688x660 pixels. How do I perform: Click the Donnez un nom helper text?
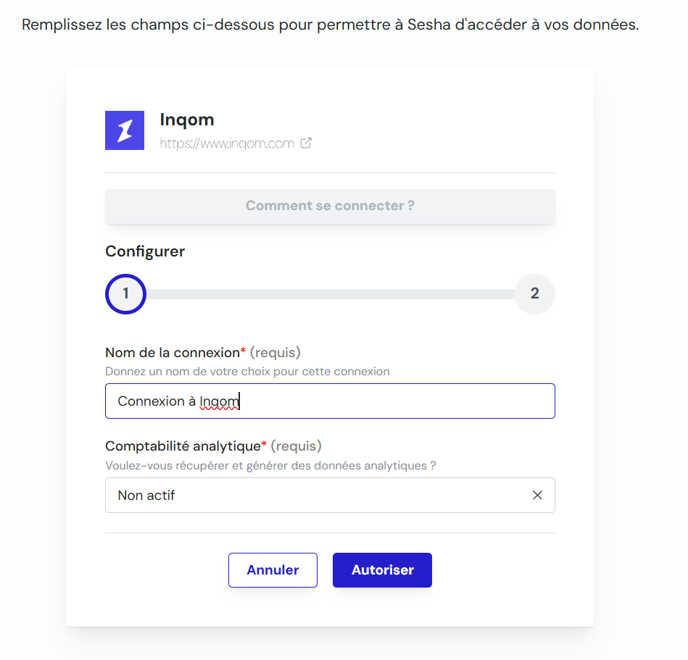[x=247, y=372]
